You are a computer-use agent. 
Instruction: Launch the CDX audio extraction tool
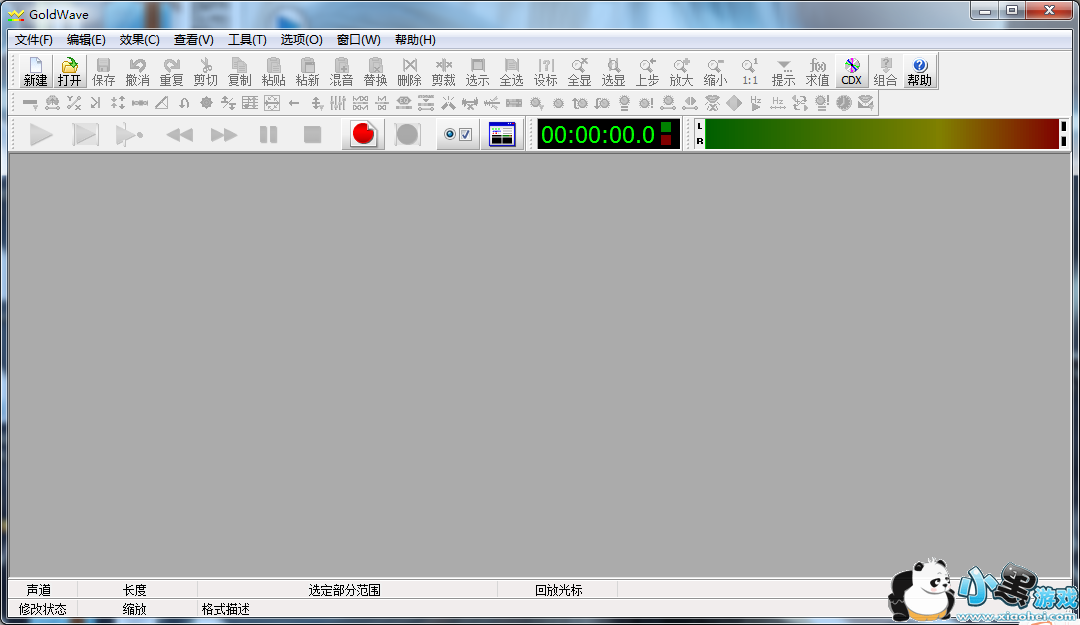(851, 72)
